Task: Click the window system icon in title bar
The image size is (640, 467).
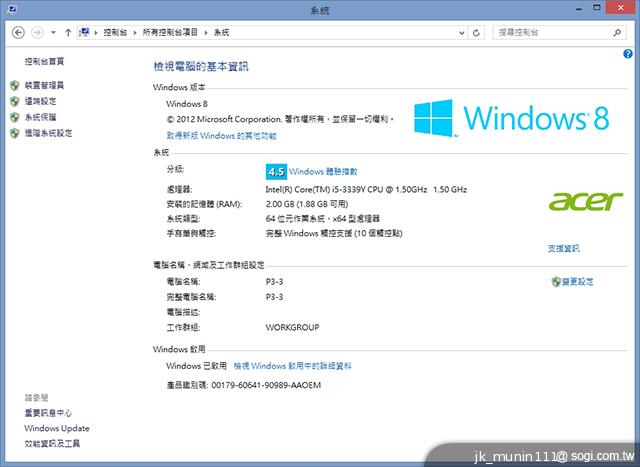Action: tap(11, 9)
